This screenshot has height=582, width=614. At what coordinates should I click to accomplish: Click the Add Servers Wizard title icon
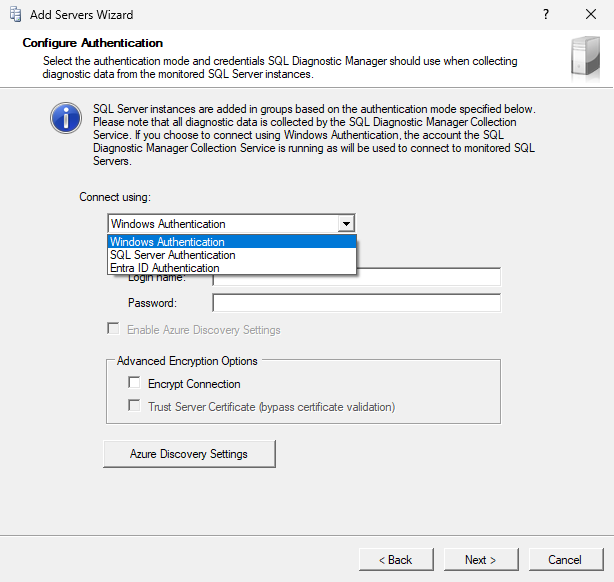tap(15, 15)
